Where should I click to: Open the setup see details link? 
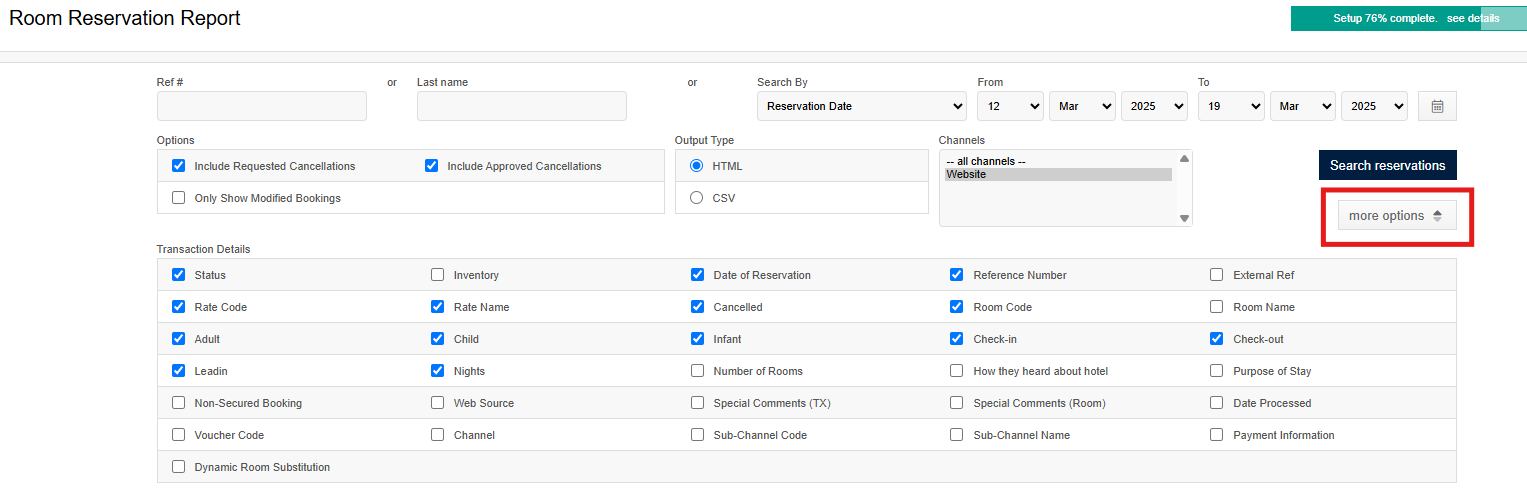(1472, 18)
